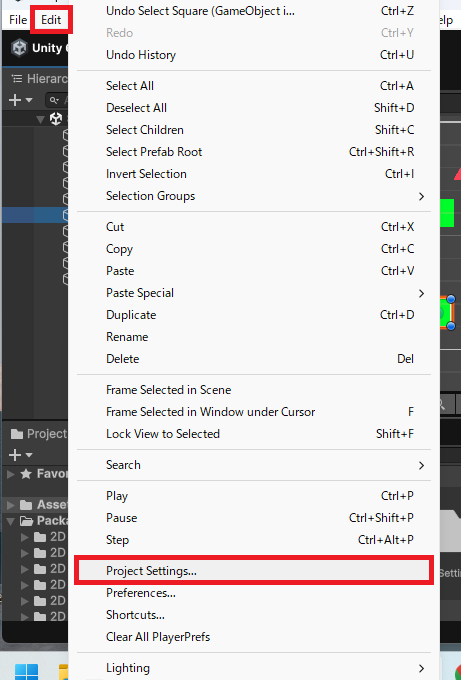Screen dimensions: 461x680
Task: Click the Hierarchy search field
Action: 57,100
